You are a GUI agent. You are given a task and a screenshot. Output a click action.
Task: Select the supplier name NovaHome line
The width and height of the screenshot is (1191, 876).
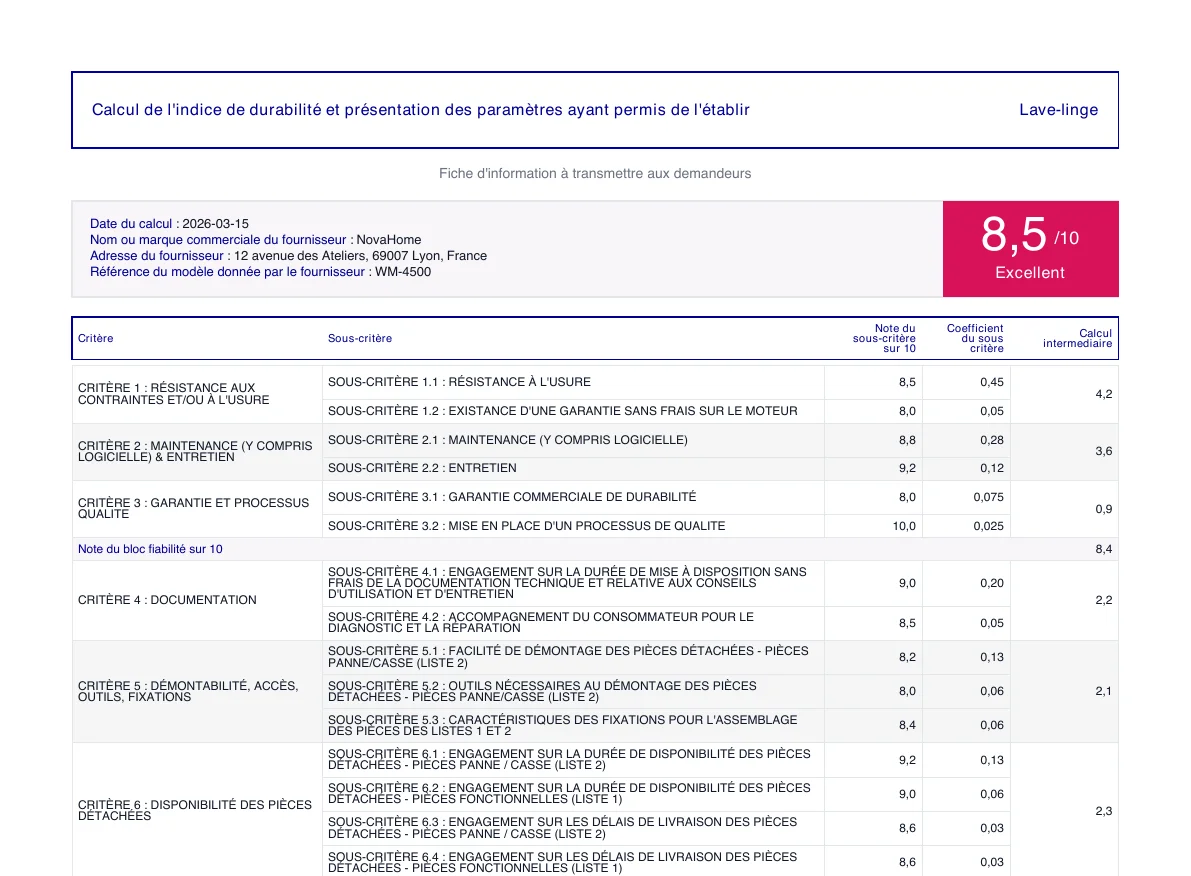click(255, 239)
